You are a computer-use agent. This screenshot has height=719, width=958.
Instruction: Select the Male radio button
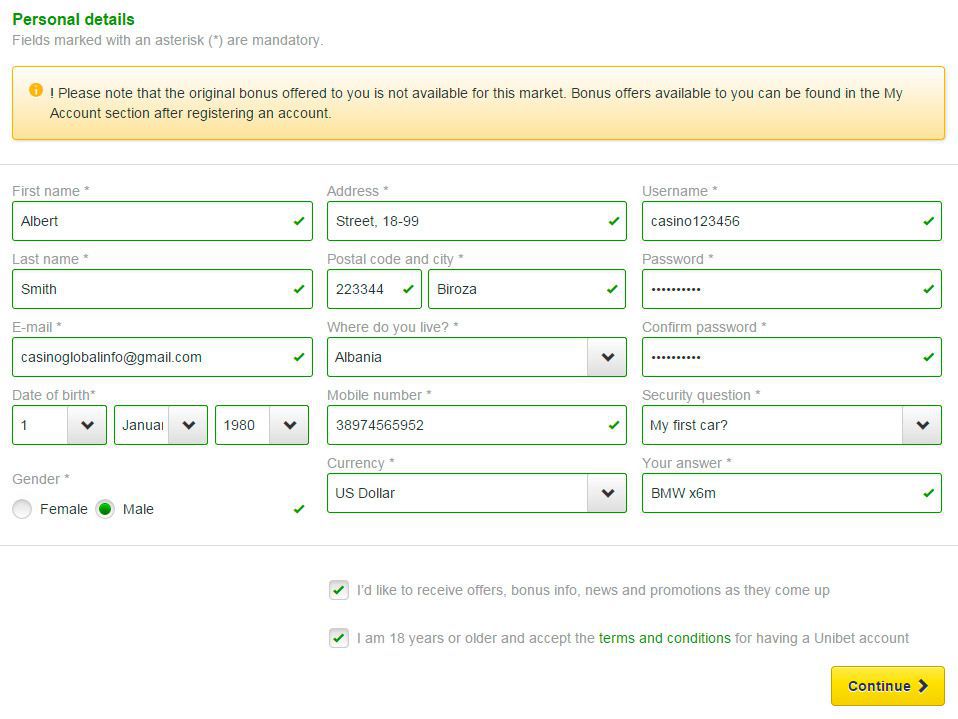(105, 509)
